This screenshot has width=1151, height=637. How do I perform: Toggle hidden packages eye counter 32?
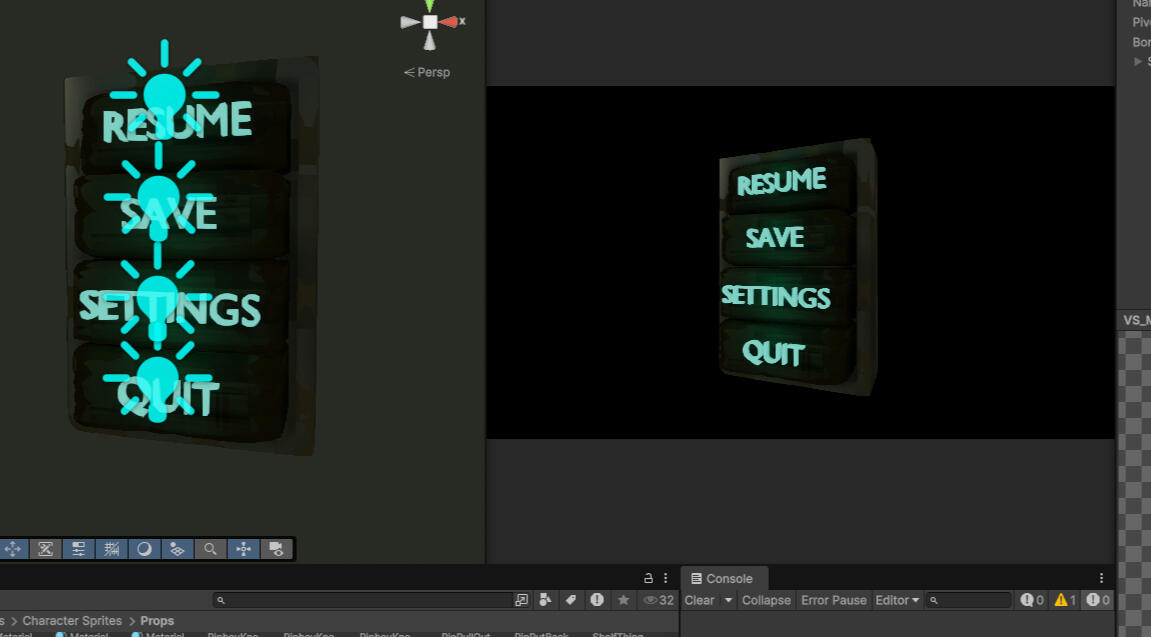pyautogui.click(x=658, y=600)
